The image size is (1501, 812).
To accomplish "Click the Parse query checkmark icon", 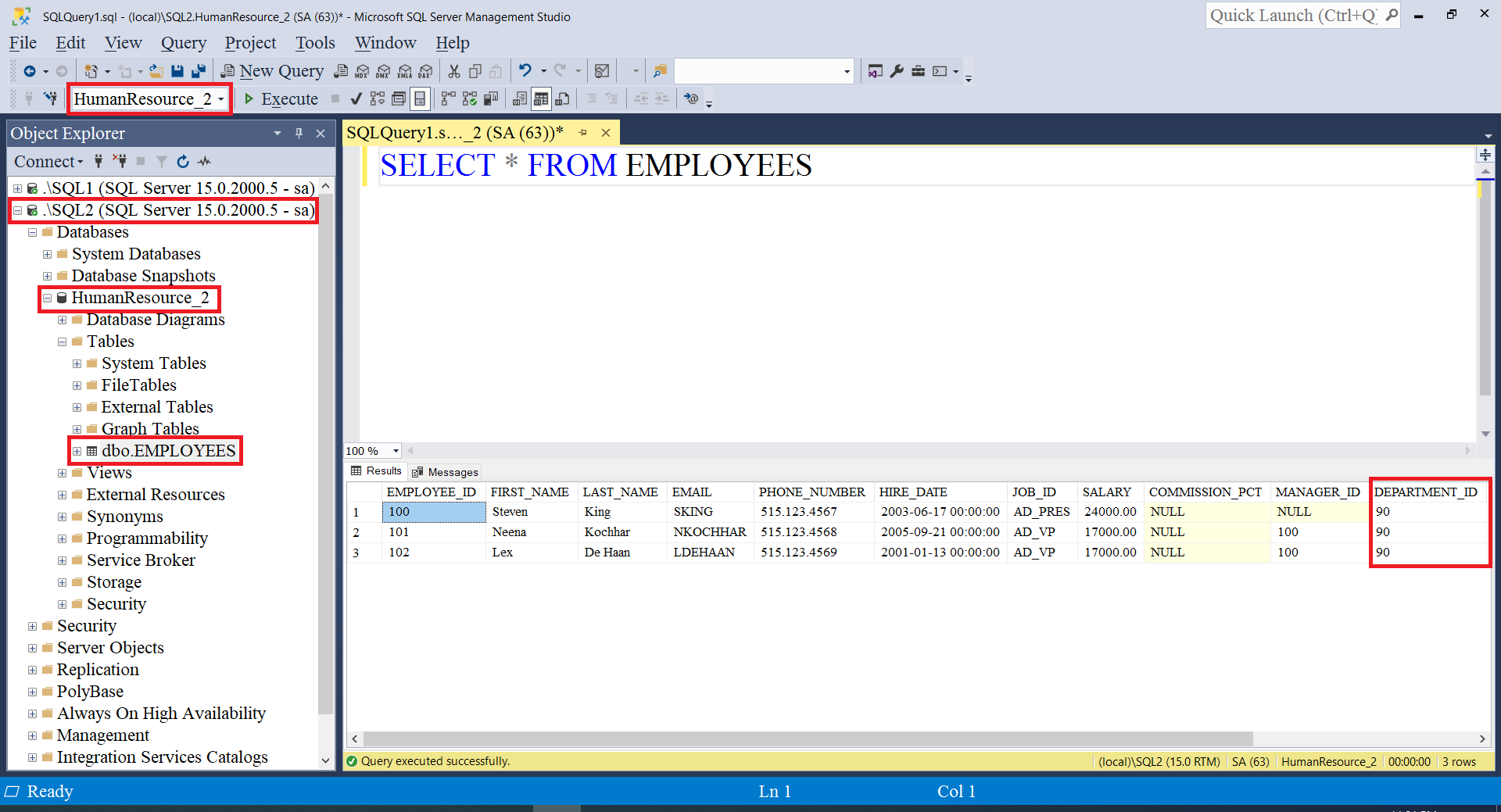I will 356,99.
